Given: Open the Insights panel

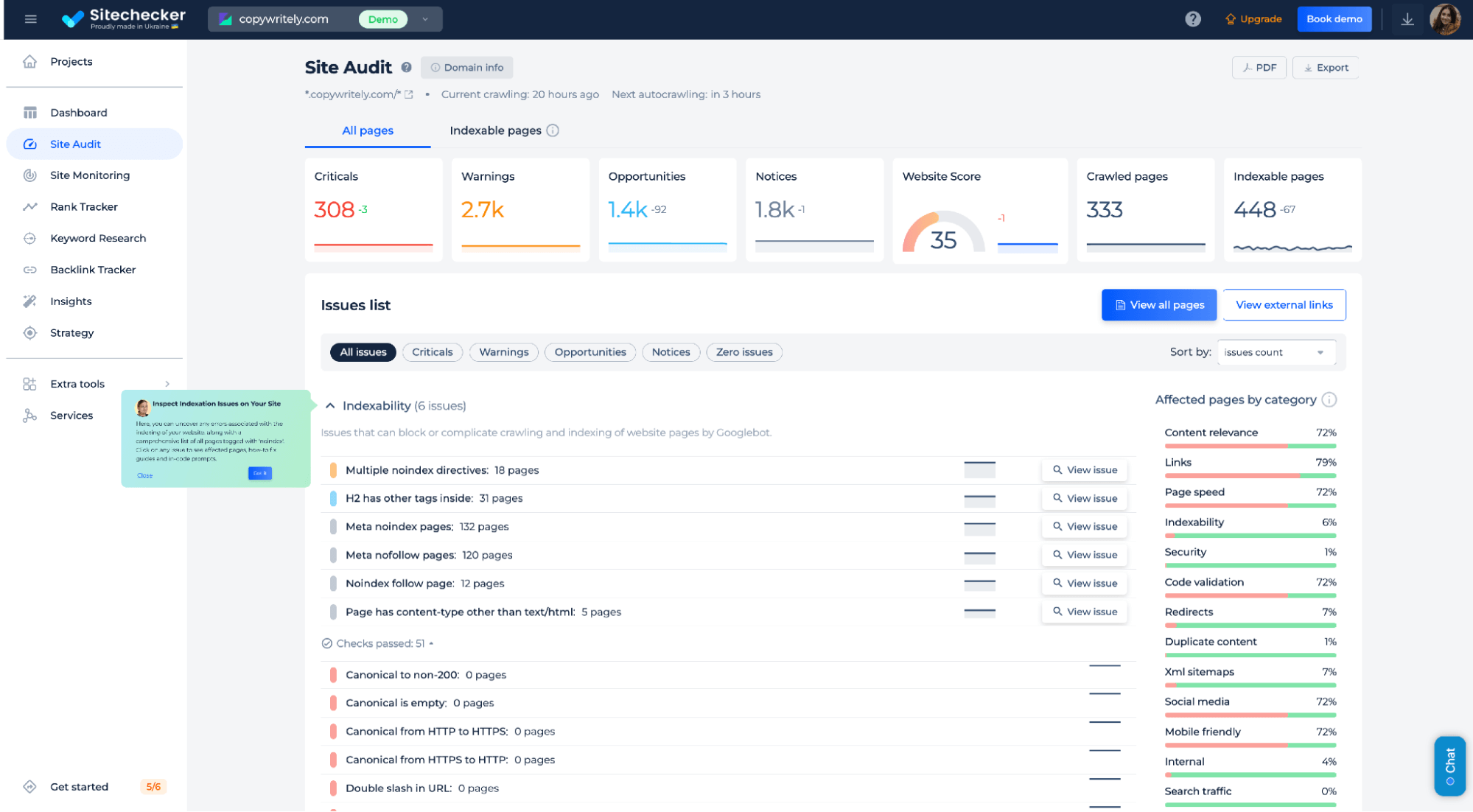Looking at the screenshot, I should click(70, 301).
